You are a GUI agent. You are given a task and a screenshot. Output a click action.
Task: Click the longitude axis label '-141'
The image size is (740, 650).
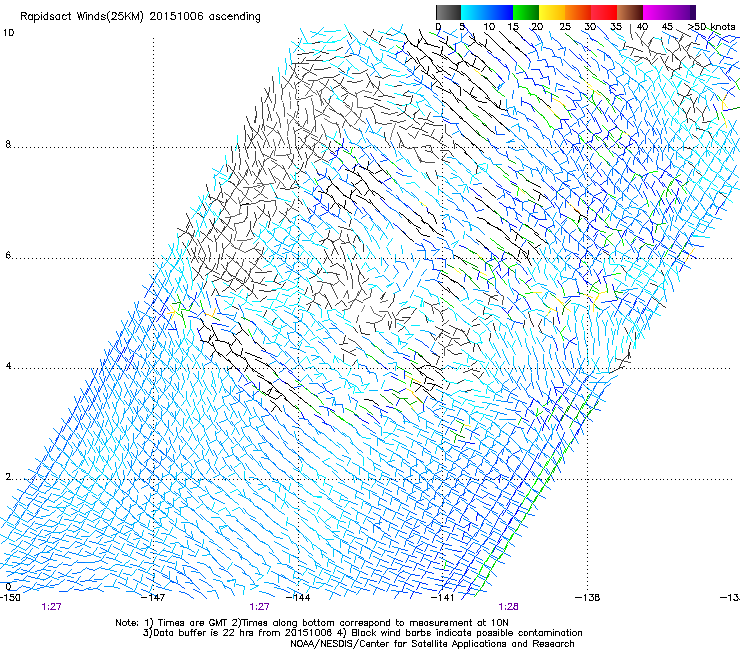(x=443, y=598)
